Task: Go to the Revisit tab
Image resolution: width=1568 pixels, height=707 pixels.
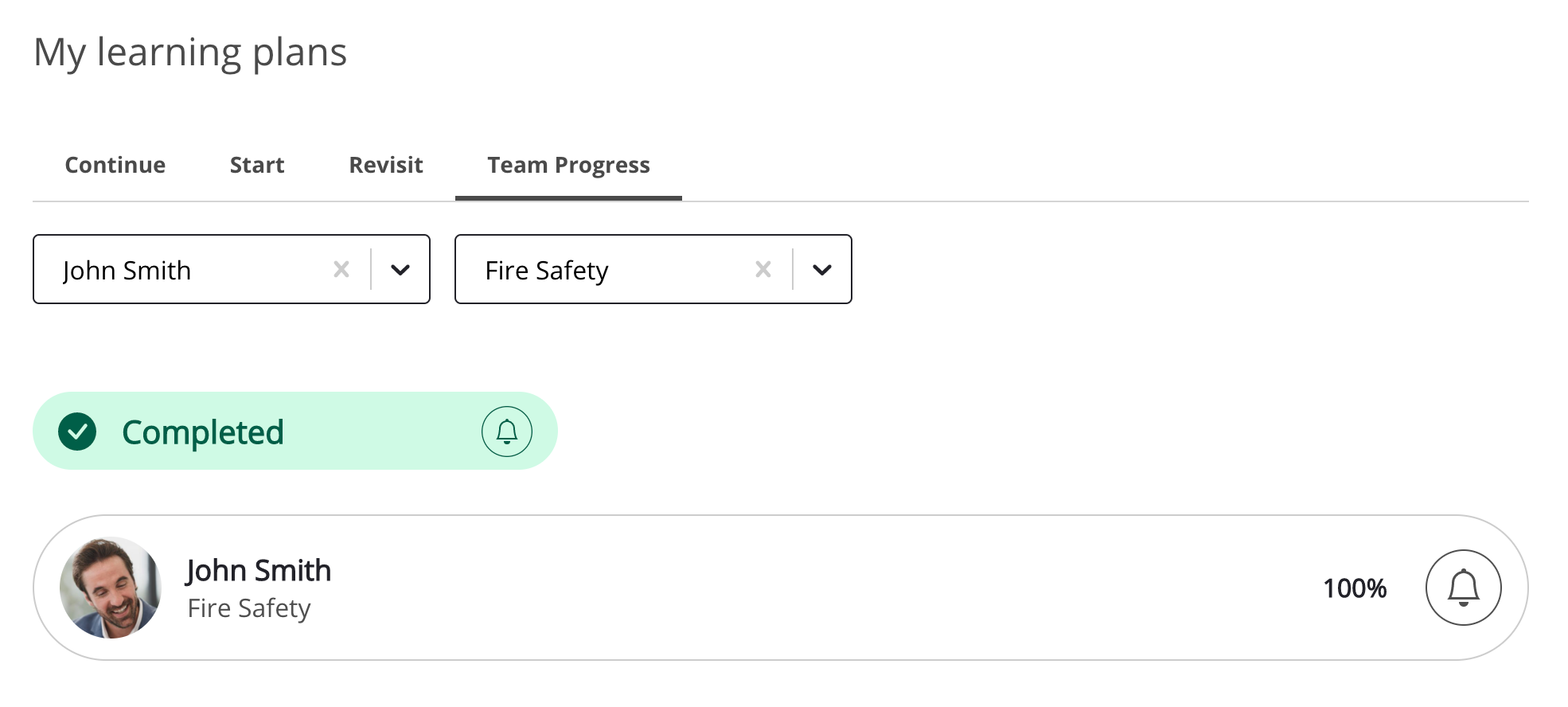Action: click(386, 165)
